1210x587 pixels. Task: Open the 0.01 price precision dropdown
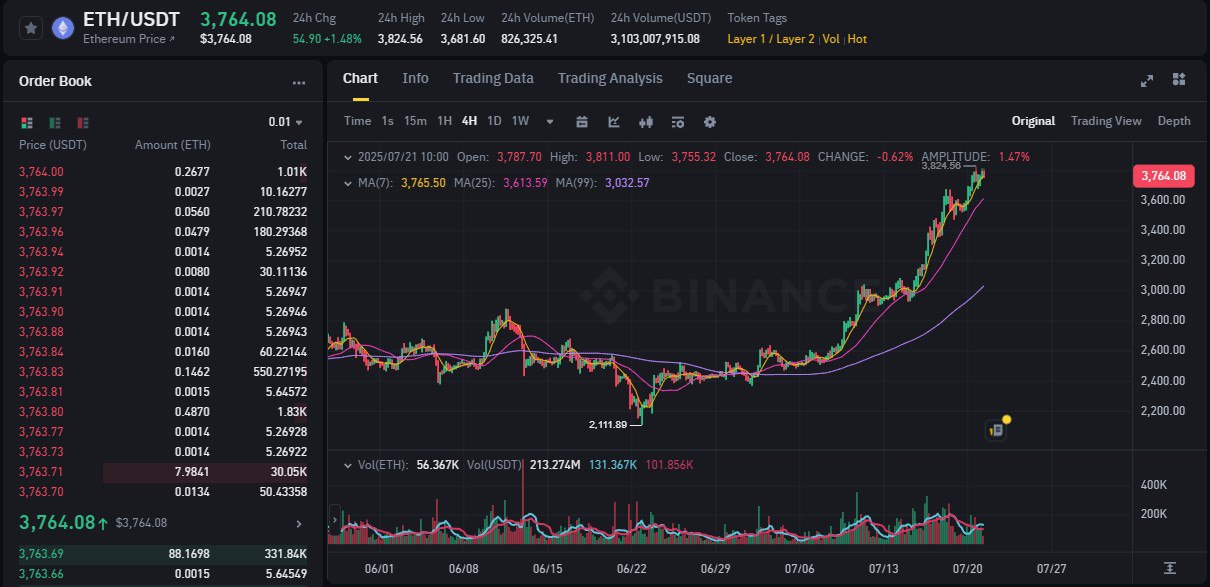coord(285,122)
